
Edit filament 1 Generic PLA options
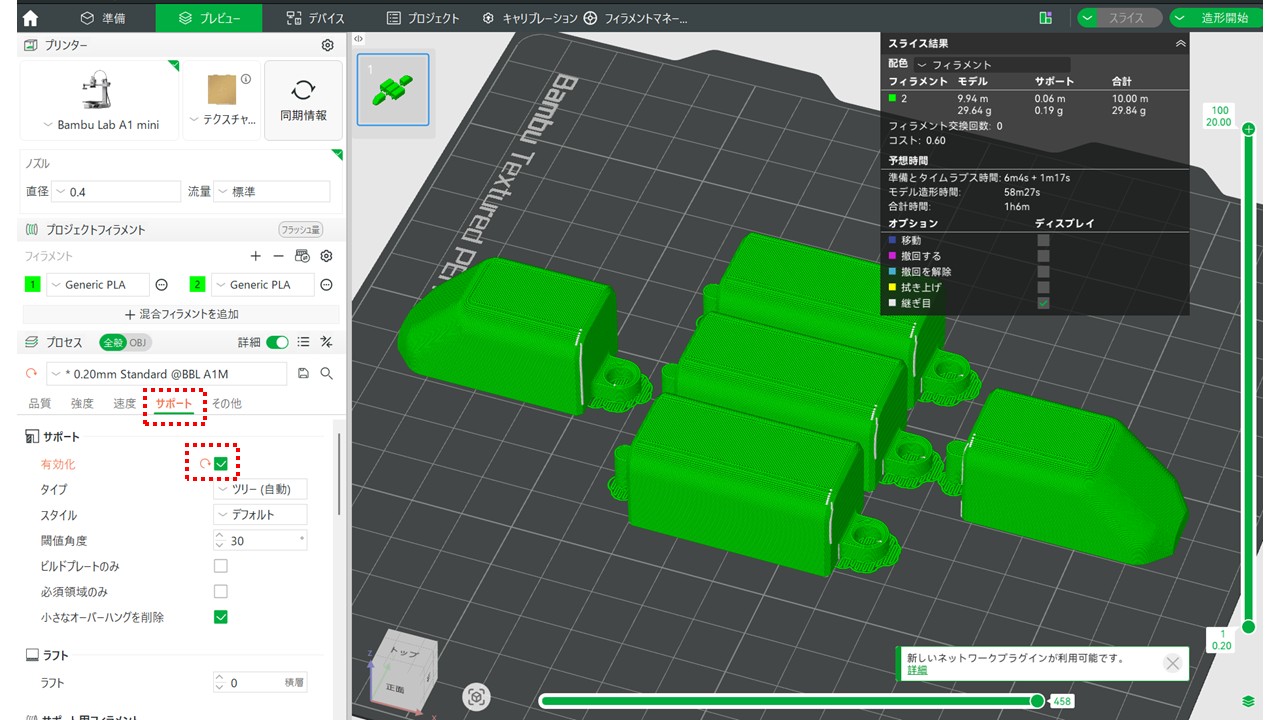tap(161, 285)
